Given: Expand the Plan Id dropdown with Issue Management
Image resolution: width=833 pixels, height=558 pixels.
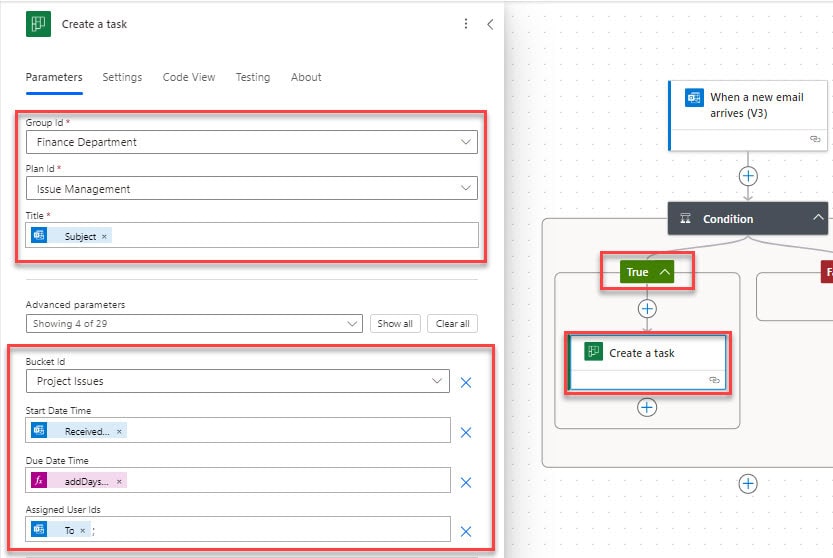Looking at the screenshot, I should coord(252,188).
